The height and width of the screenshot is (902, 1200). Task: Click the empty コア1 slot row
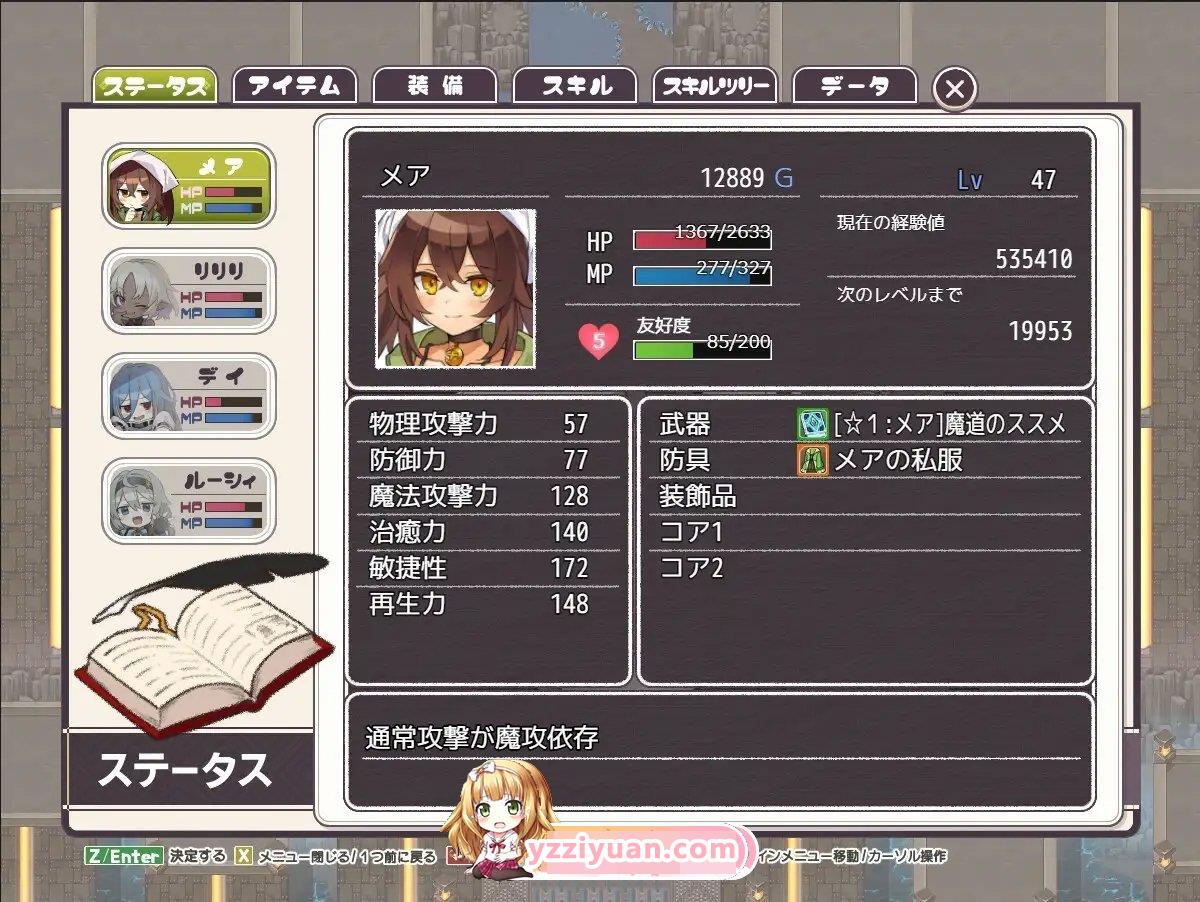tap(866, 532)
